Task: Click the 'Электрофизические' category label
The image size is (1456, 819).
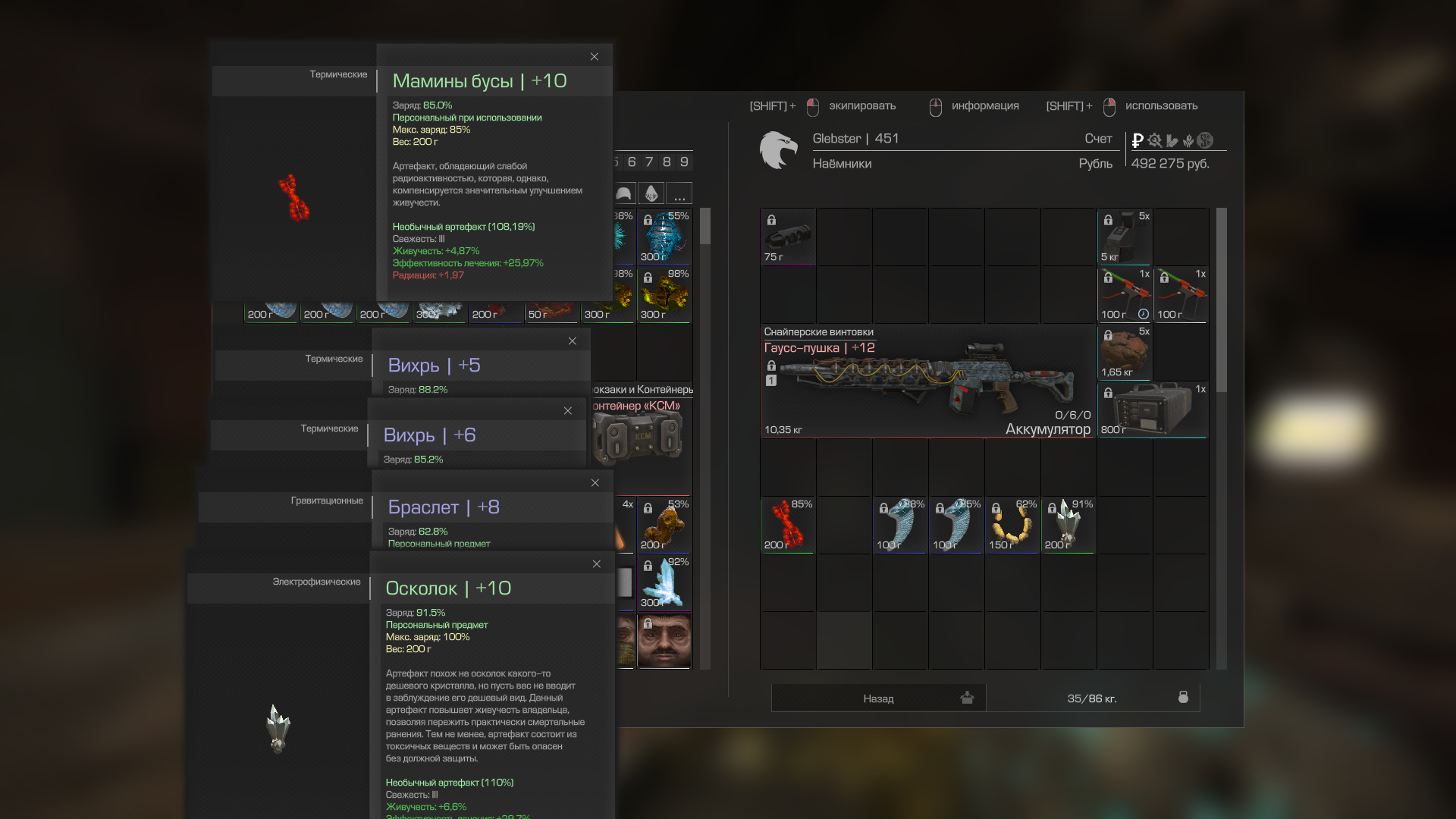Action: point(316,582)
